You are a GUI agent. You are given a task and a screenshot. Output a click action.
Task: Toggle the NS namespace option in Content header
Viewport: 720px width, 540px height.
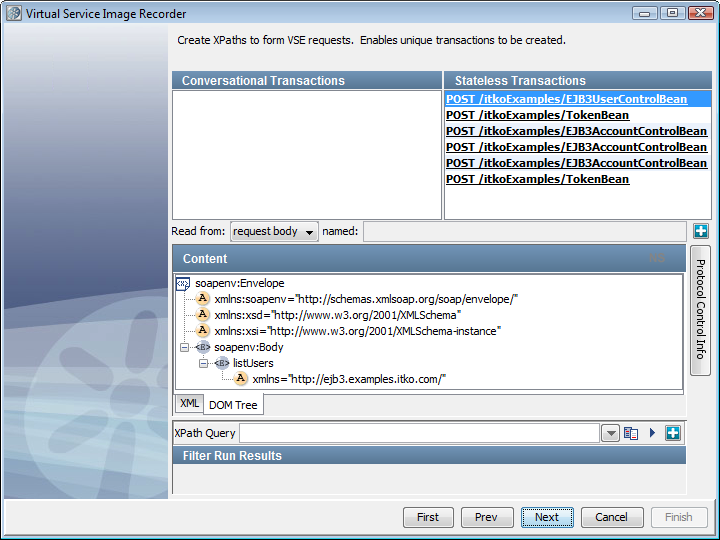click(x=657, y=258)
